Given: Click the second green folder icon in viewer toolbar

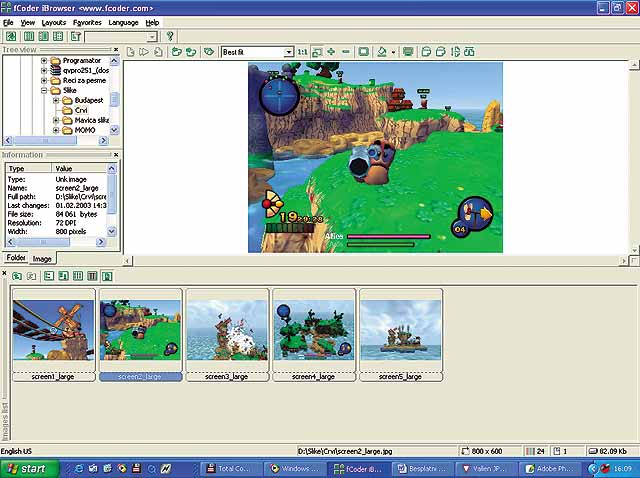Looking at the screenshot, I should point(191,52).
